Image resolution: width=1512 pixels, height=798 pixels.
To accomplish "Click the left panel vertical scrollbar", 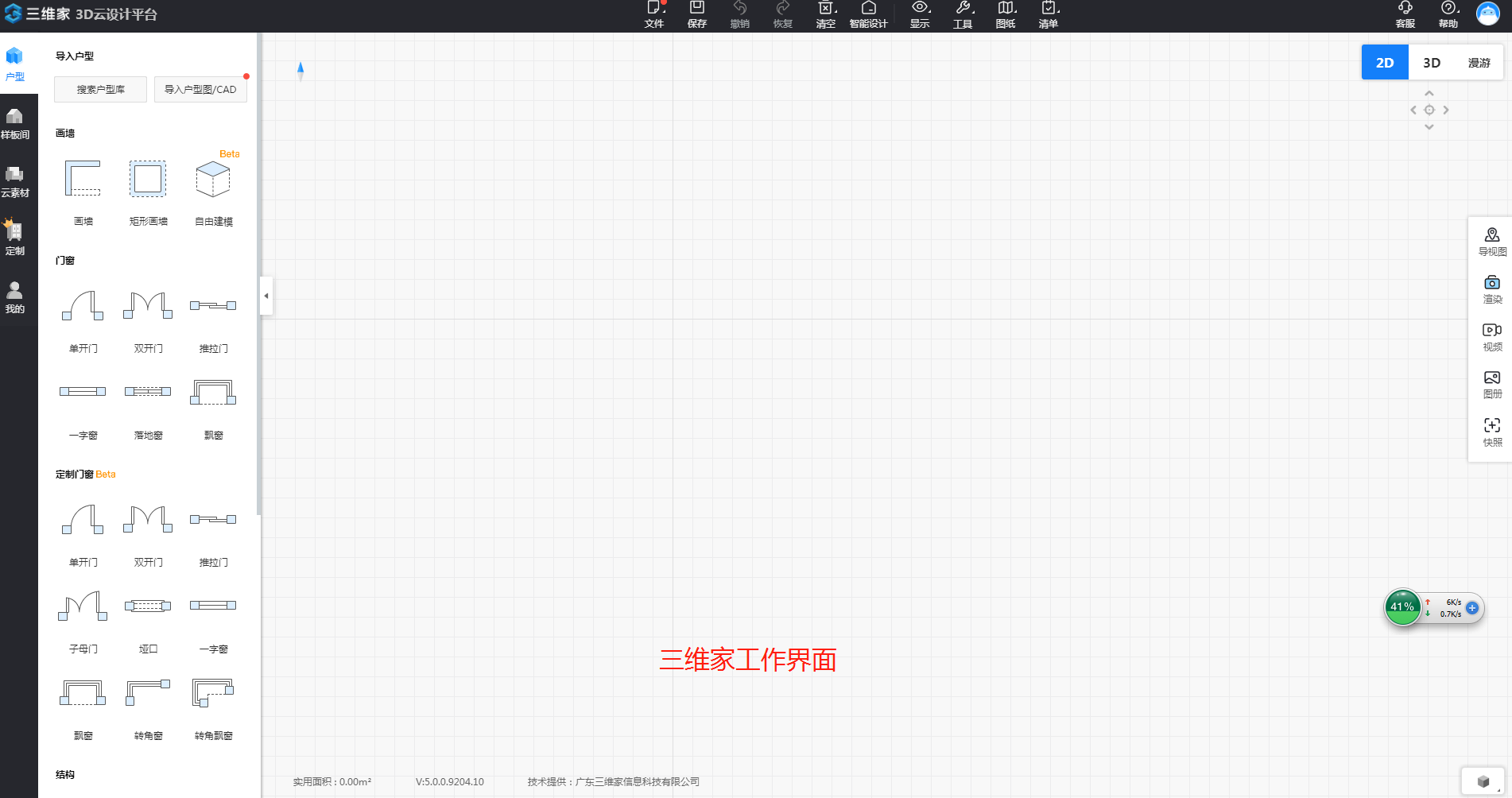I will 258,274.
